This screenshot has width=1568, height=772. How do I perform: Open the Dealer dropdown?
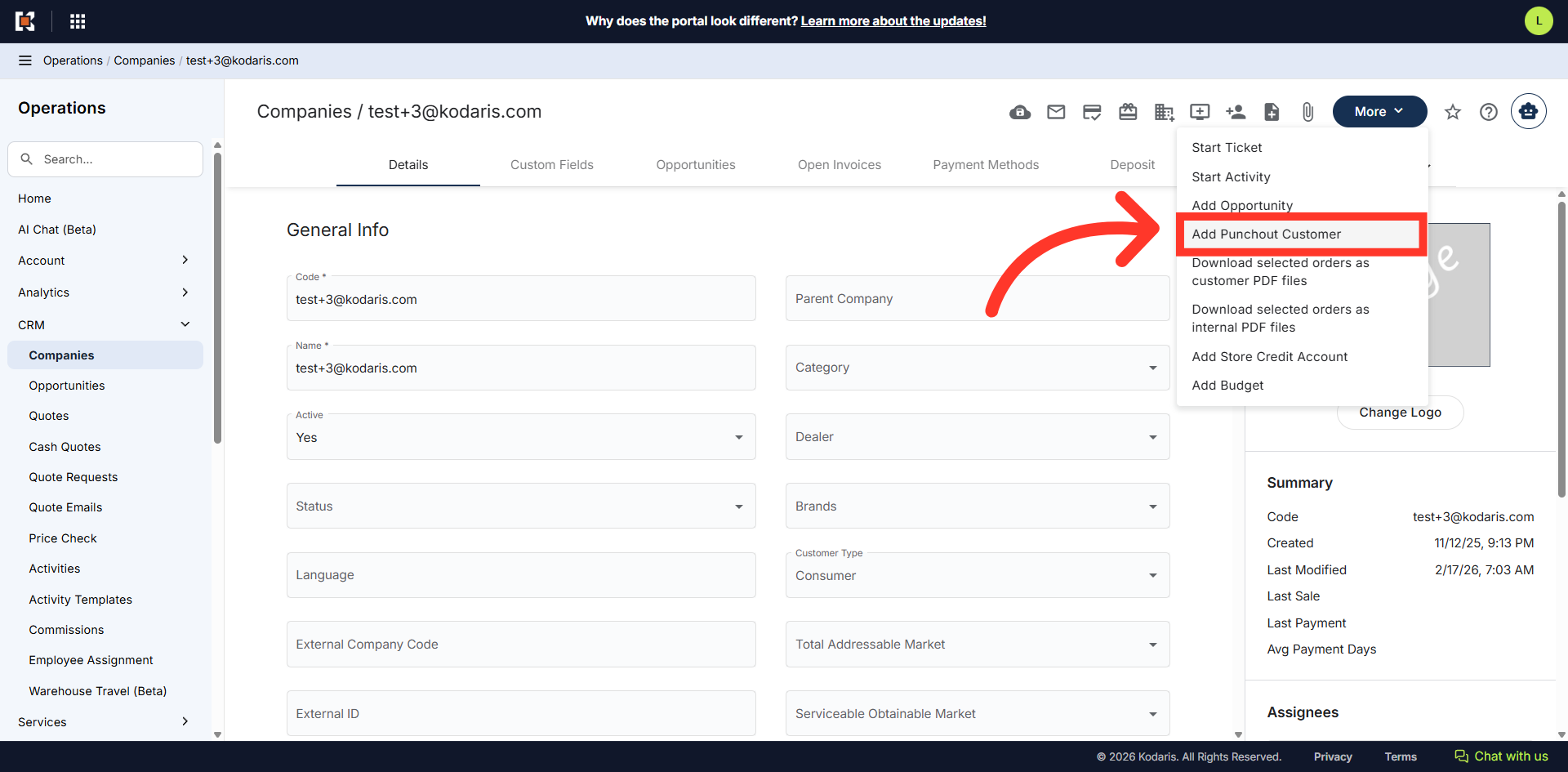[978, 437]
